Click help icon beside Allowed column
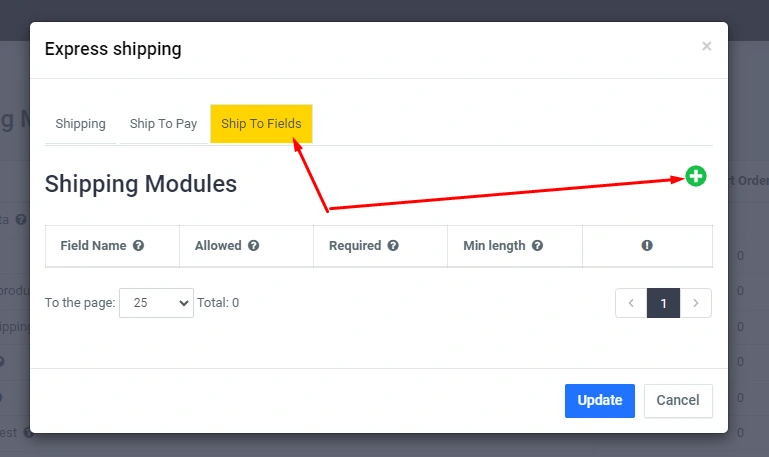This screenshot has height=457, width=769. (254, 246)
